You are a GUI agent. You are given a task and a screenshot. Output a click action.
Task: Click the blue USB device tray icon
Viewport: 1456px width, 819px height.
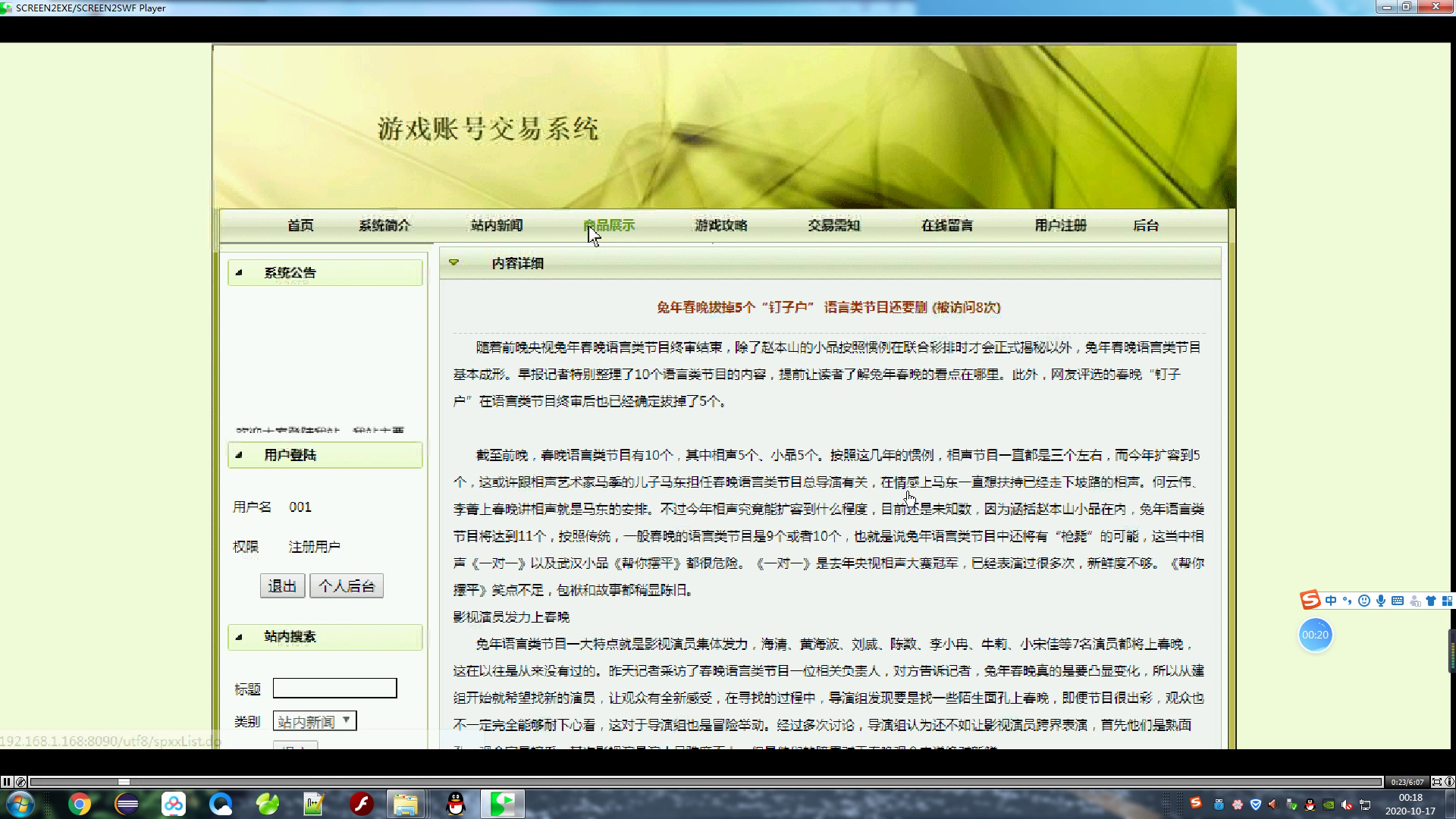[1219, 805]
